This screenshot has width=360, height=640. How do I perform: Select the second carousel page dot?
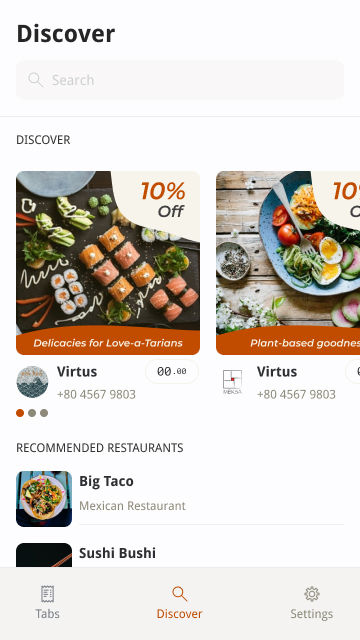32,413
